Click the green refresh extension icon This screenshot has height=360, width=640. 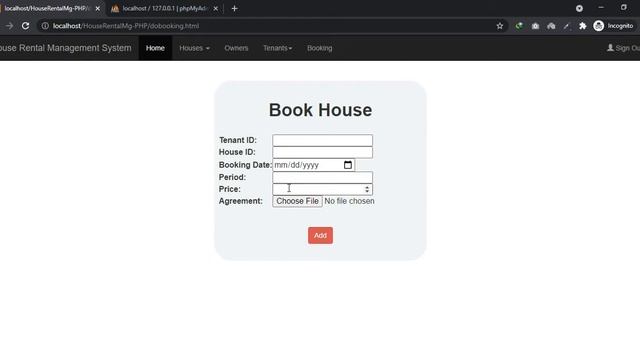pyautogui.click(x=519, y=26)
